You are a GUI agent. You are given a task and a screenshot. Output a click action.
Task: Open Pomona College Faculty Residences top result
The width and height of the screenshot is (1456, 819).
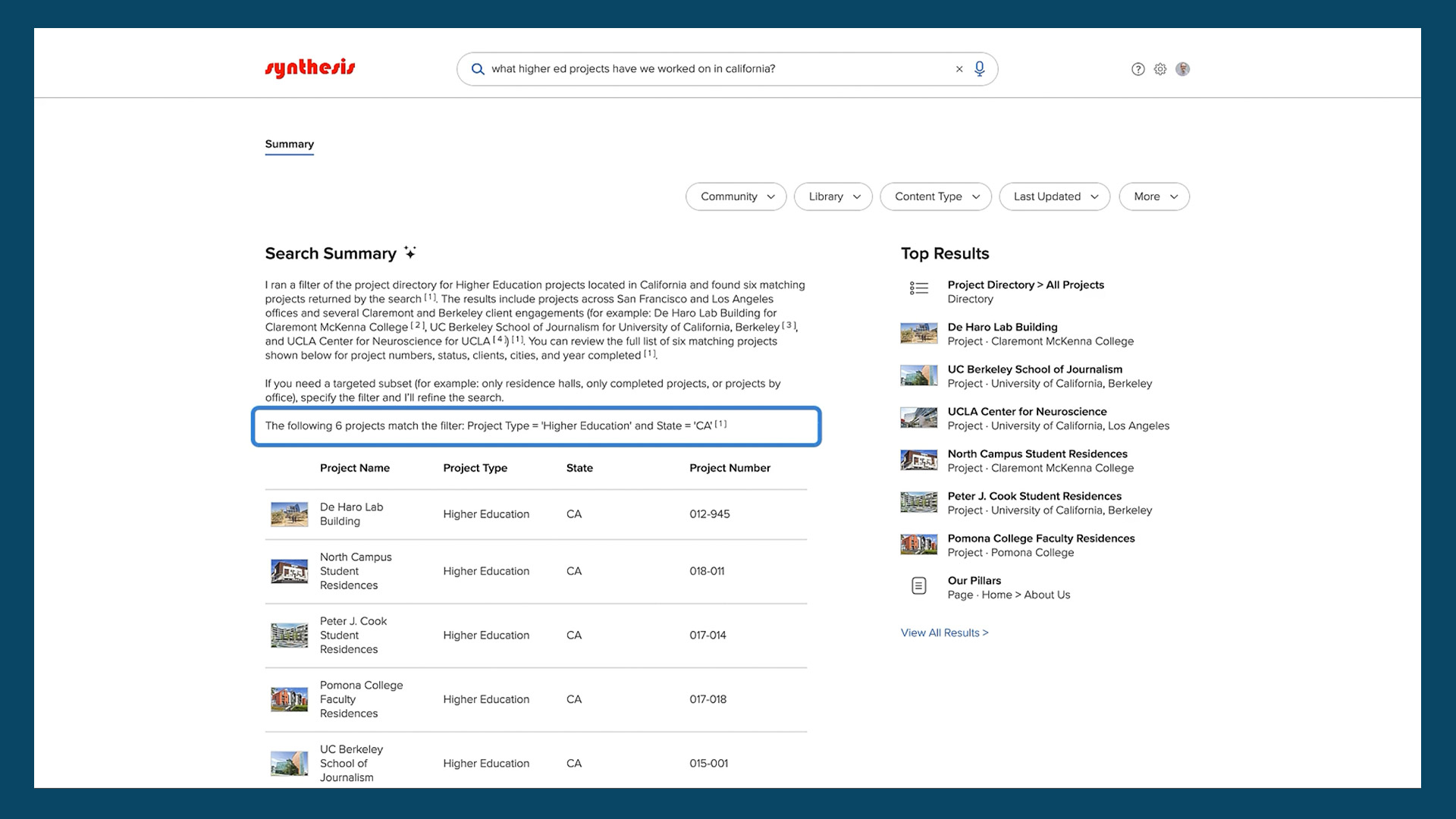[x=1040, y=538]
